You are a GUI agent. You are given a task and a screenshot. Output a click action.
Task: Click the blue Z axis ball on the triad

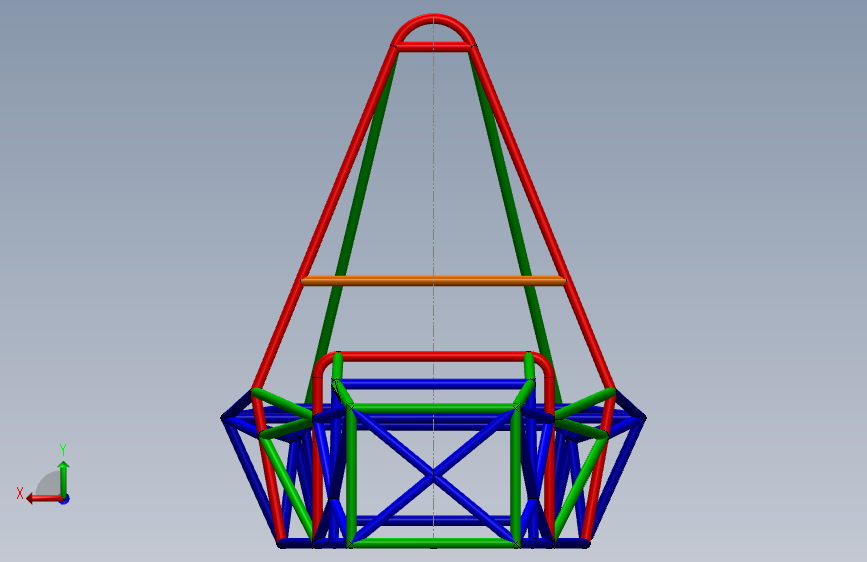(65, 499)
